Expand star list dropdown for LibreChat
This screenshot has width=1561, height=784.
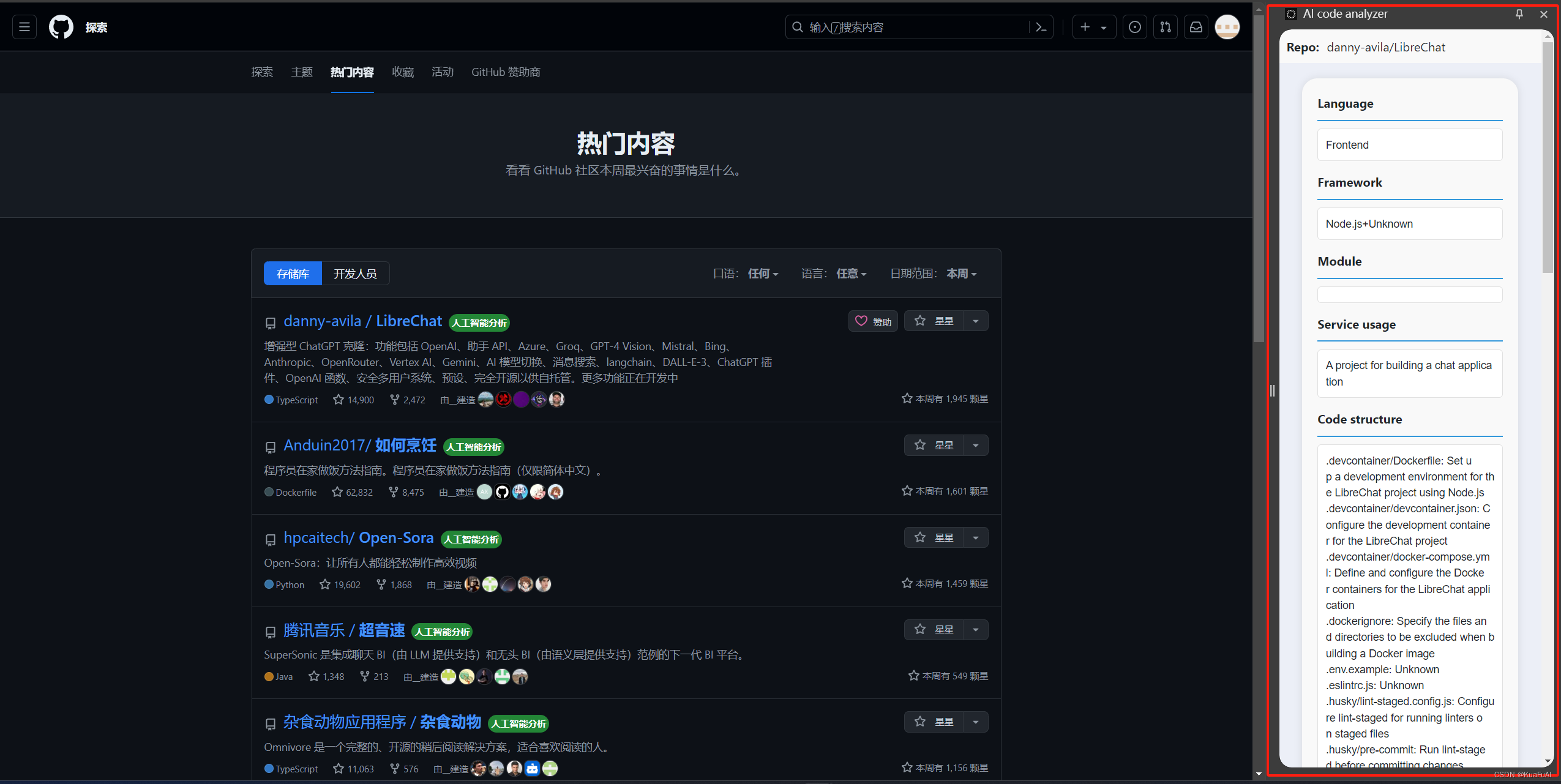(976, 321)
